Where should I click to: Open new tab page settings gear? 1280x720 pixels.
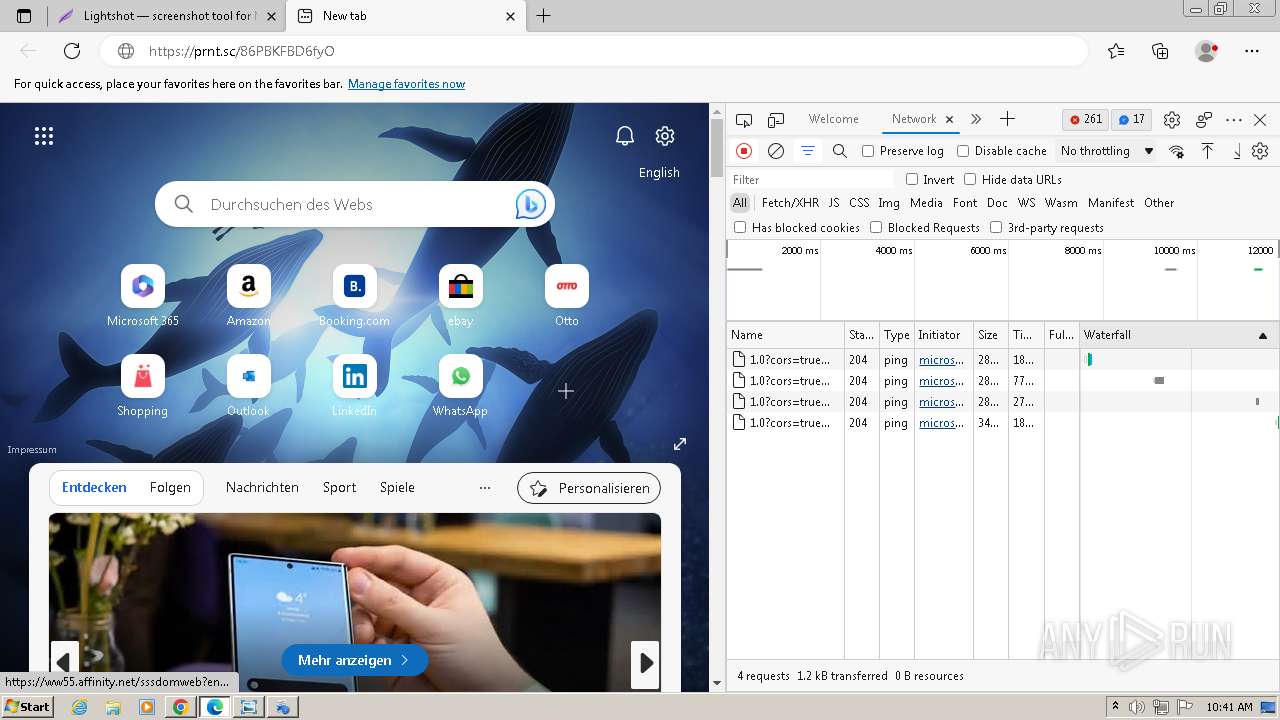coord(665,136)
